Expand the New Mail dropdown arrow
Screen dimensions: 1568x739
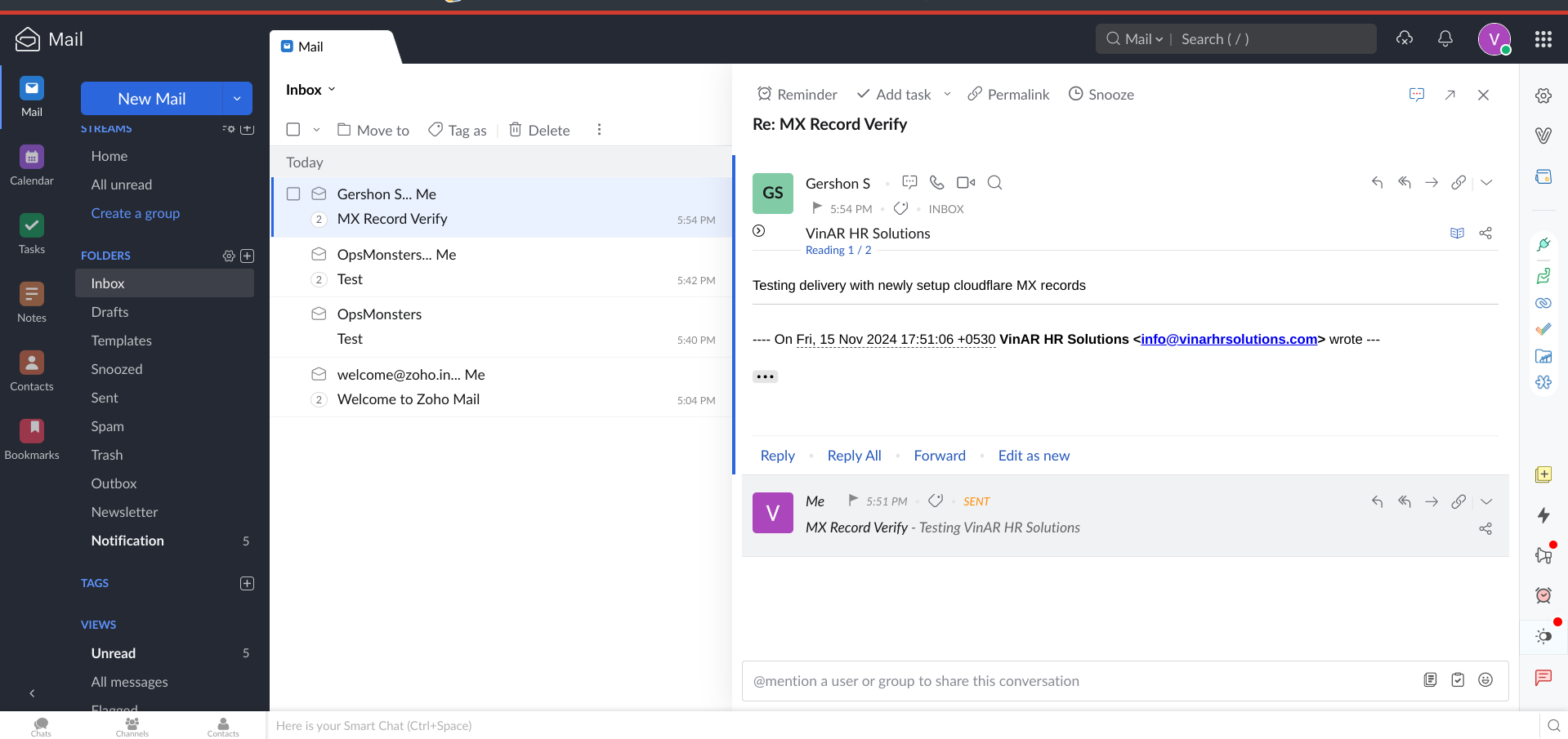[x=237, y=99]
